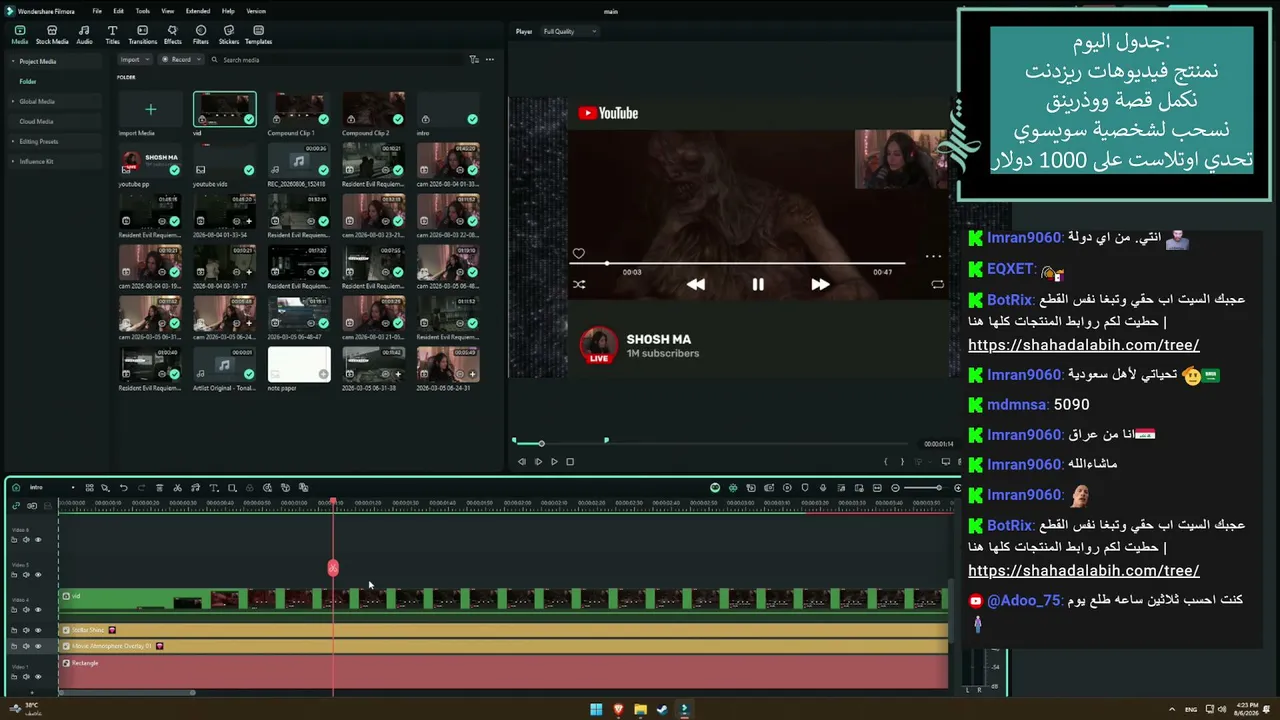Image resolution: width=1280 pixels, height=720 pixels.
Task: Click the mark out bracket icon
Action: pos(902,462)
